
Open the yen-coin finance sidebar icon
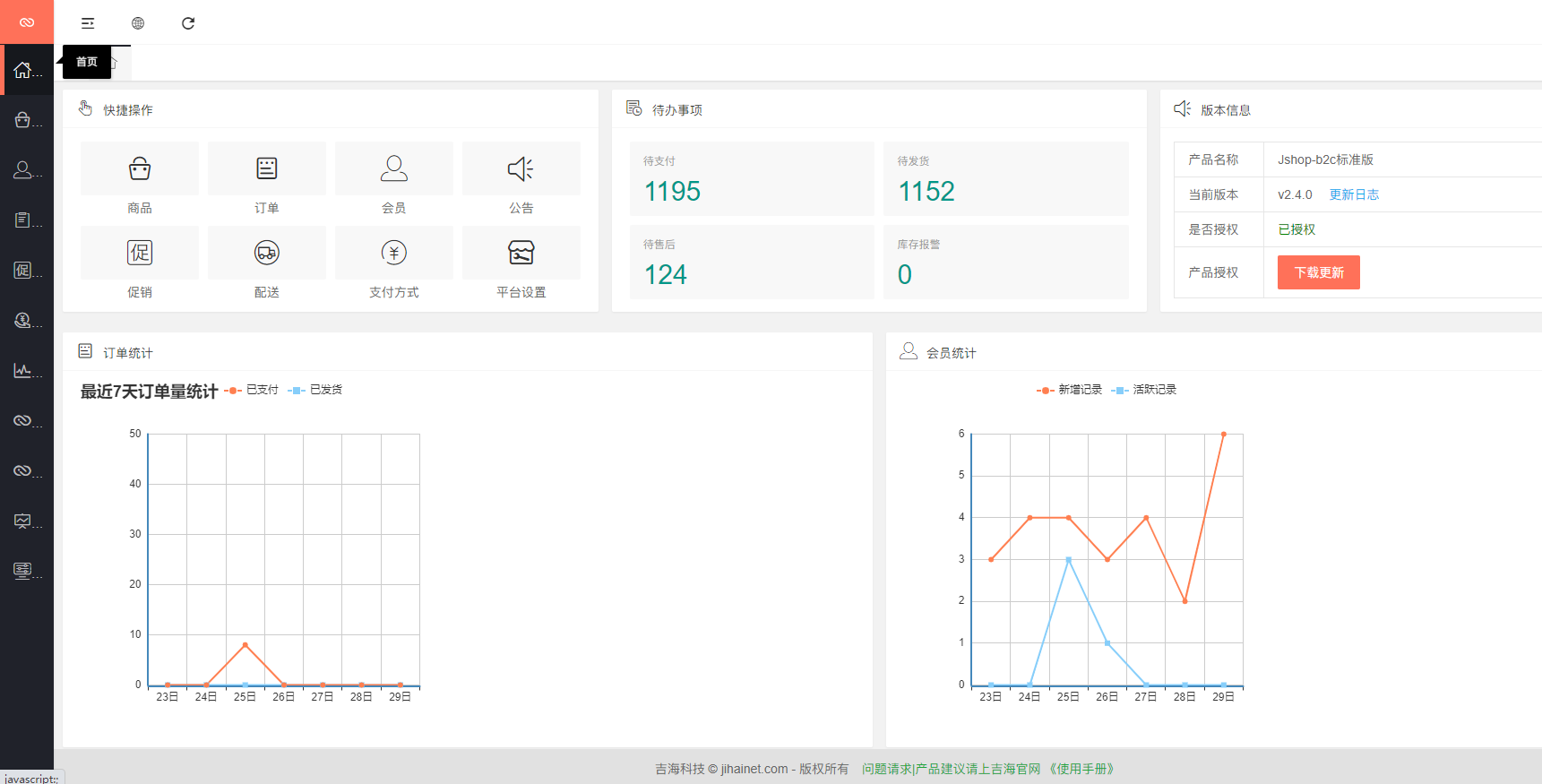(23, 320)
